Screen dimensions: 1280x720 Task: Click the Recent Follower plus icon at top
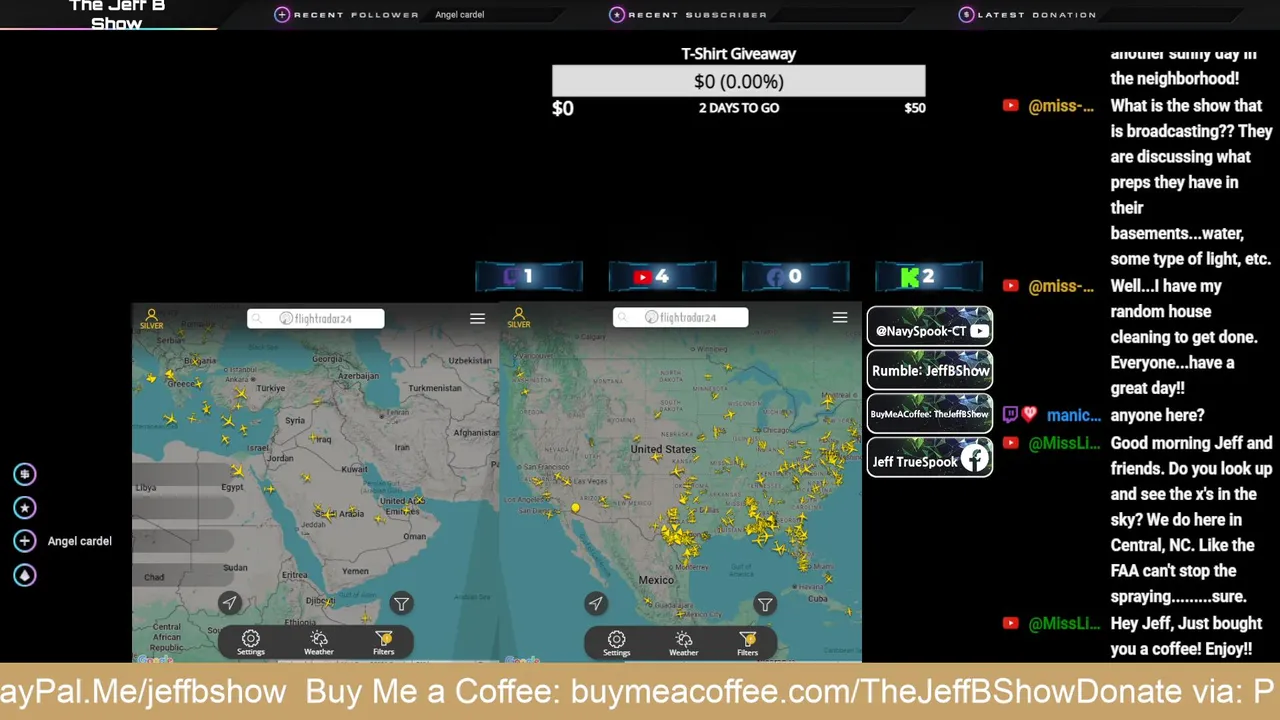pos(282,14)
